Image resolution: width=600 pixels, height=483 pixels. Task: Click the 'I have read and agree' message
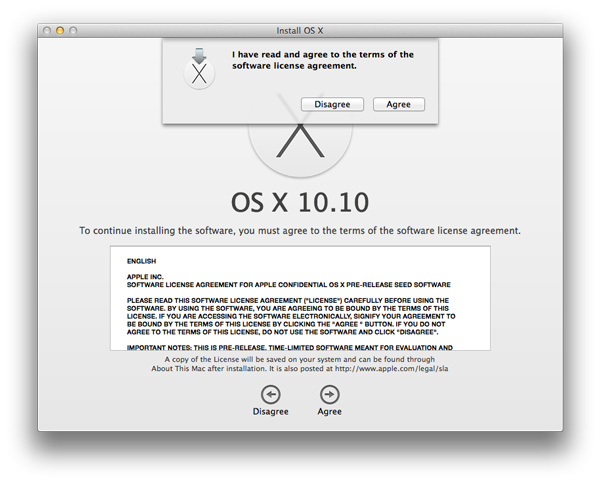323,60
